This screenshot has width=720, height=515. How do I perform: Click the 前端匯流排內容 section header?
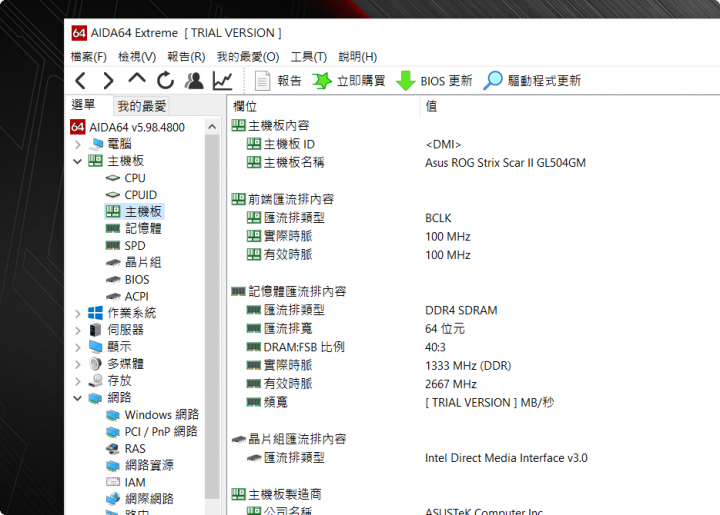click(x=282, y=199)
